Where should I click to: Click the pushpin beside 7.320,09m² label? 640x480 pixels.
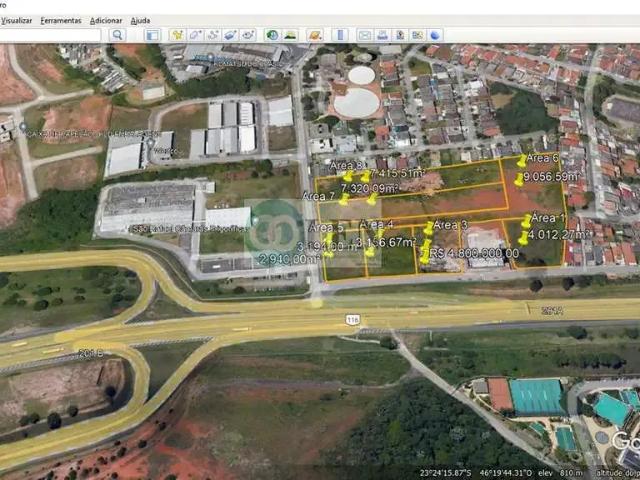372,199
